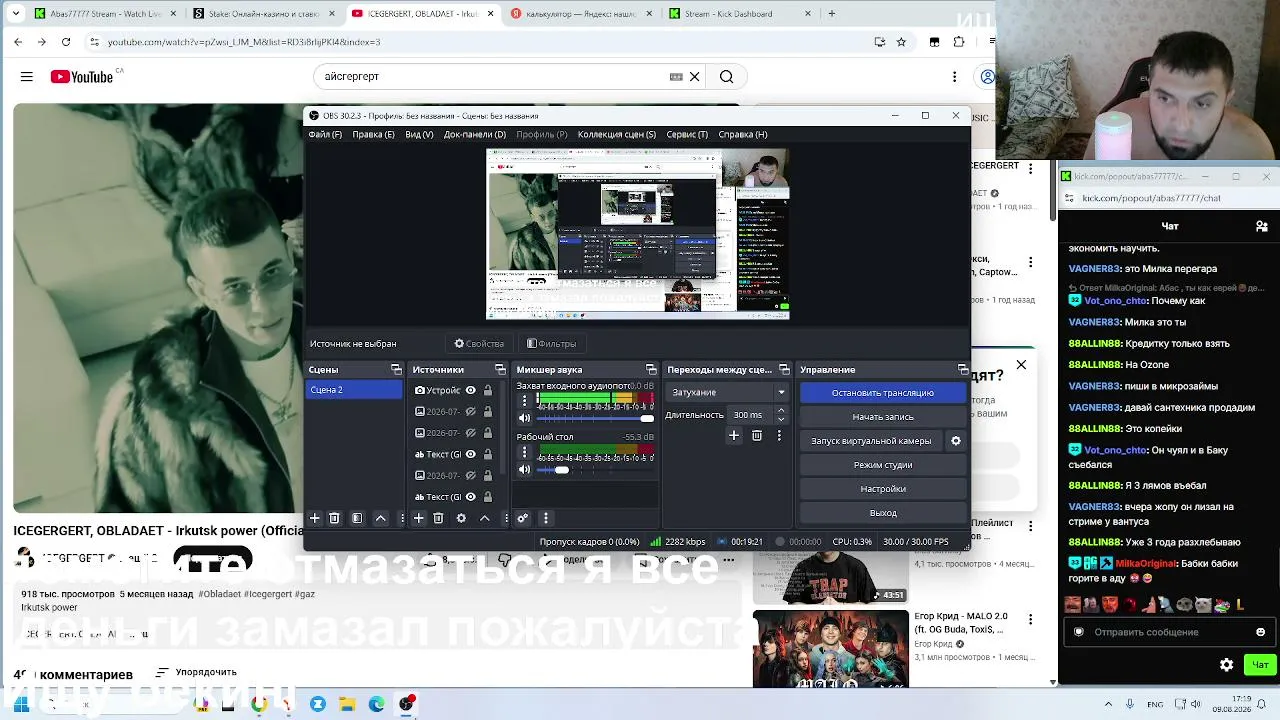Open Док-панели menu in OBS

tap(475, 134)
